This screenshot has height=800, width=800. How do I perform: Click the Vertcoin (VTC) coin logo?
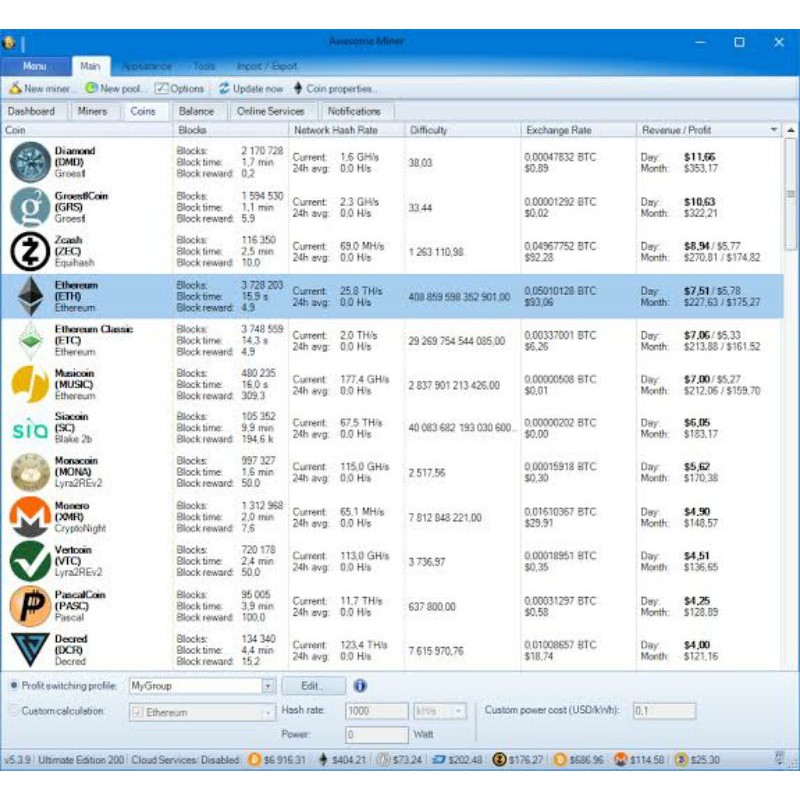pyautogui.click(x=30, y=561)
